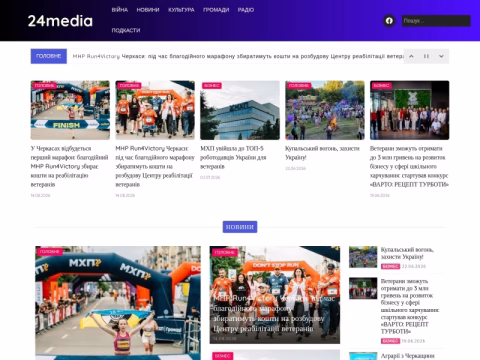Focus the Пошук search field
480x360 pixels.
(x=436, y=21)
